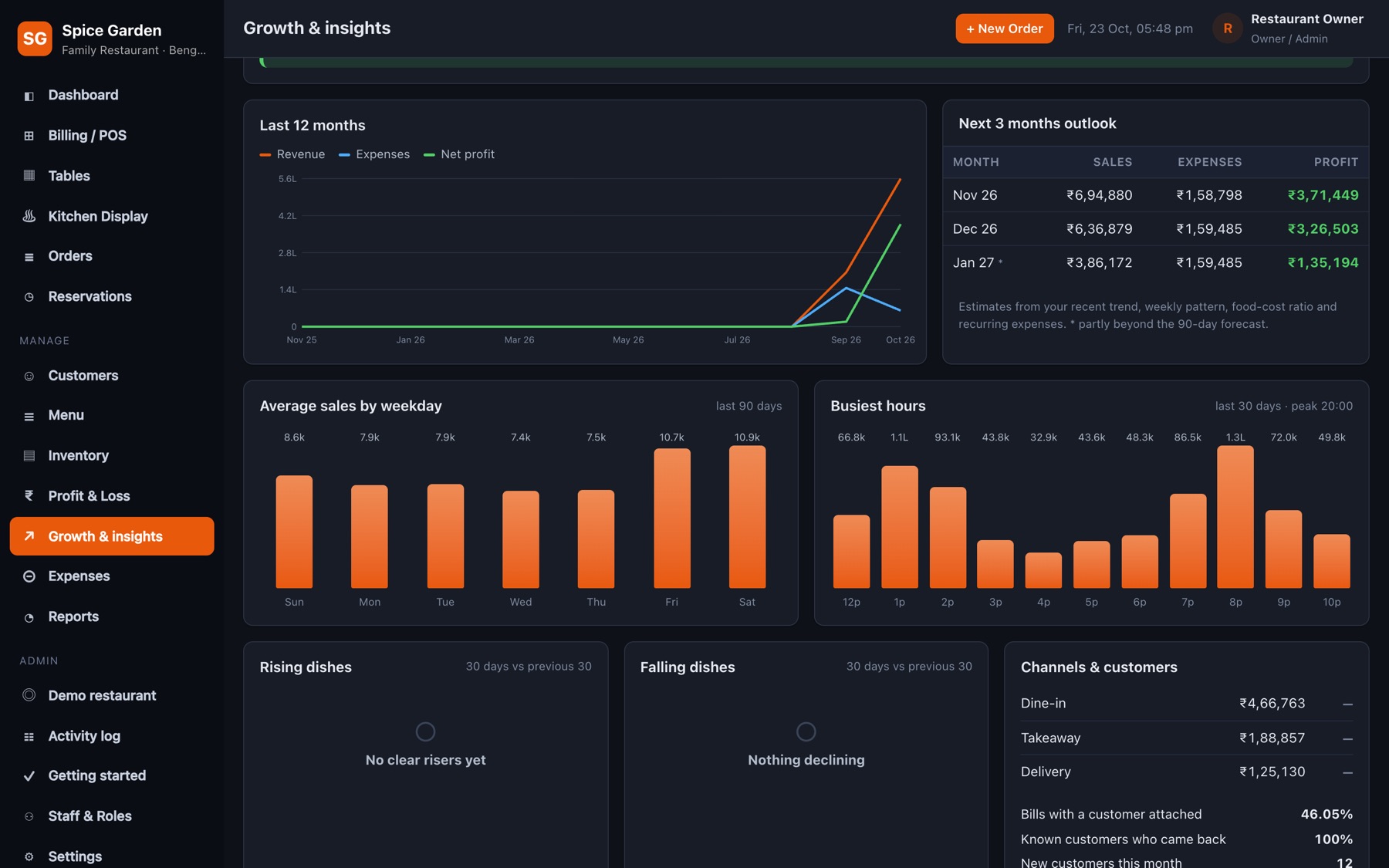Click the Billing / POS grid icon
The image size is (1389, 868).
pyautogui.click(x=29, y=136)
